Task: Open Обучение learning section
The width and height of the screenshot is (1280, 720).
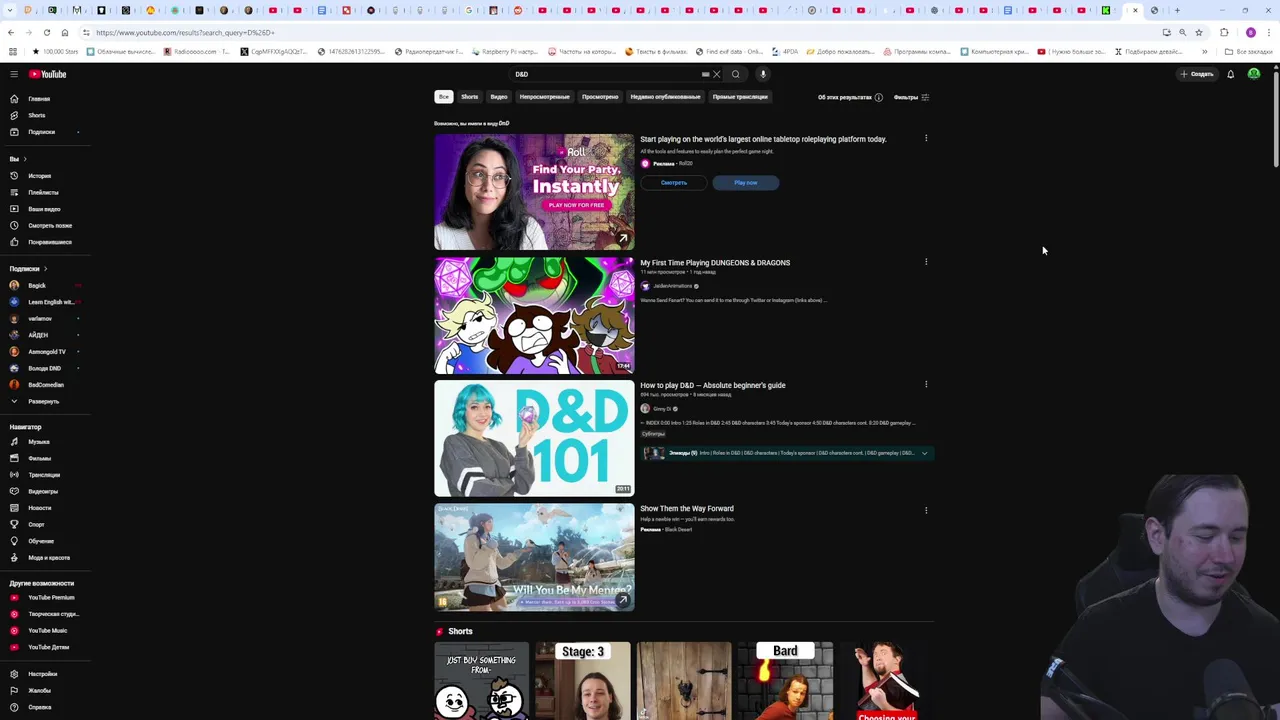Action: coord(40,541)
